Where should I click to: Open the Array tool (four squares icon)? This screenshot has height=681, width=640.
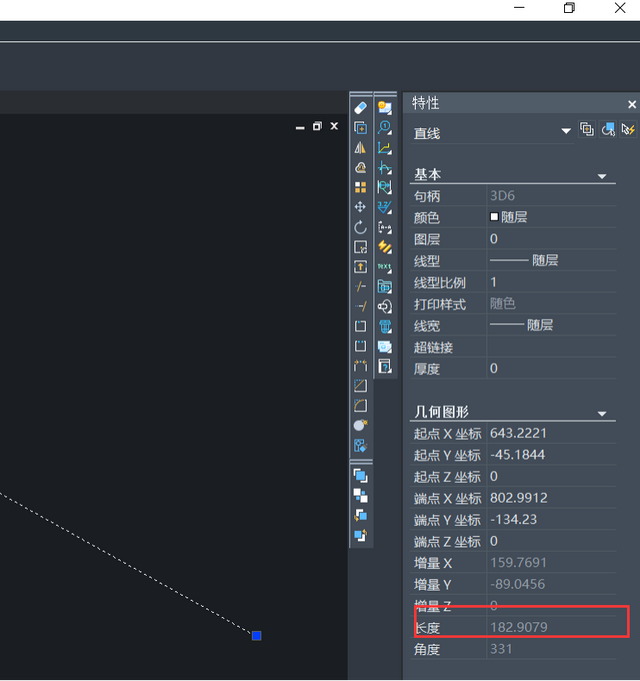360,187
